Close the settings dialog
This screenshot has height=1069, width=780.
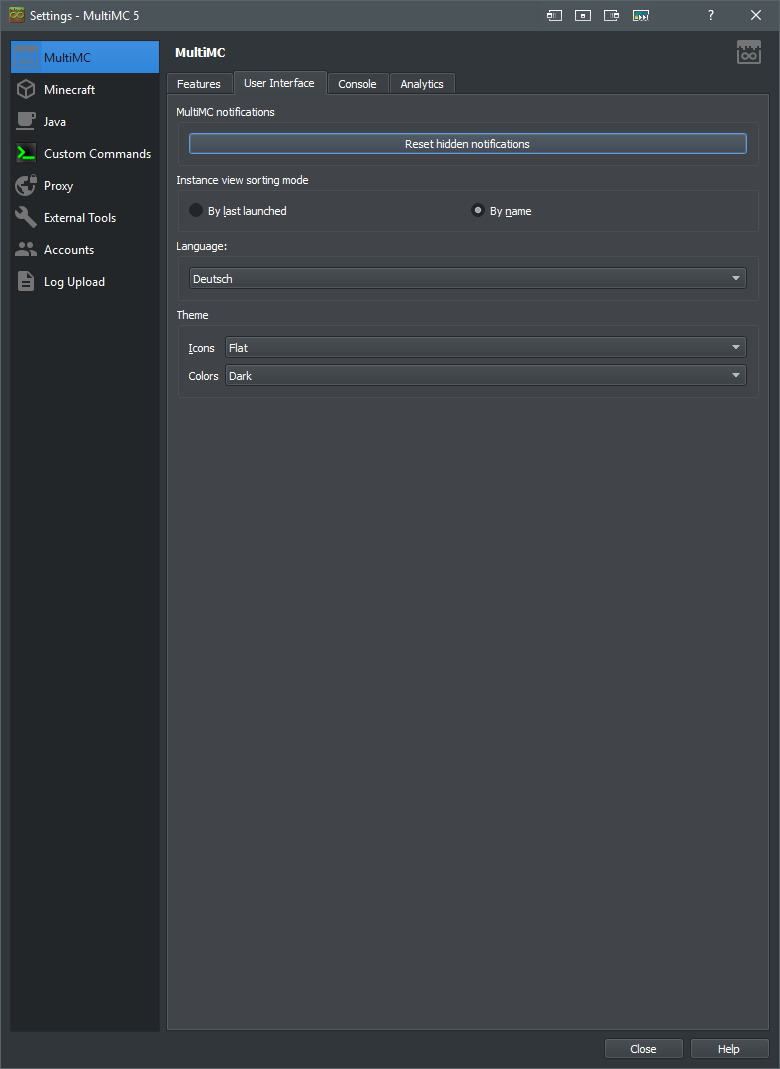pos(643,1048)
